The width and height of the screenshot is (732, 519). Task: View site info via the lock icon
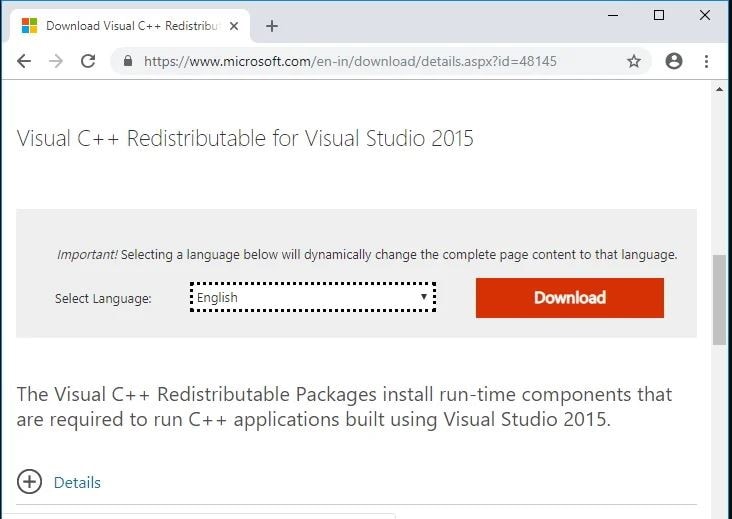coord(128,61)
